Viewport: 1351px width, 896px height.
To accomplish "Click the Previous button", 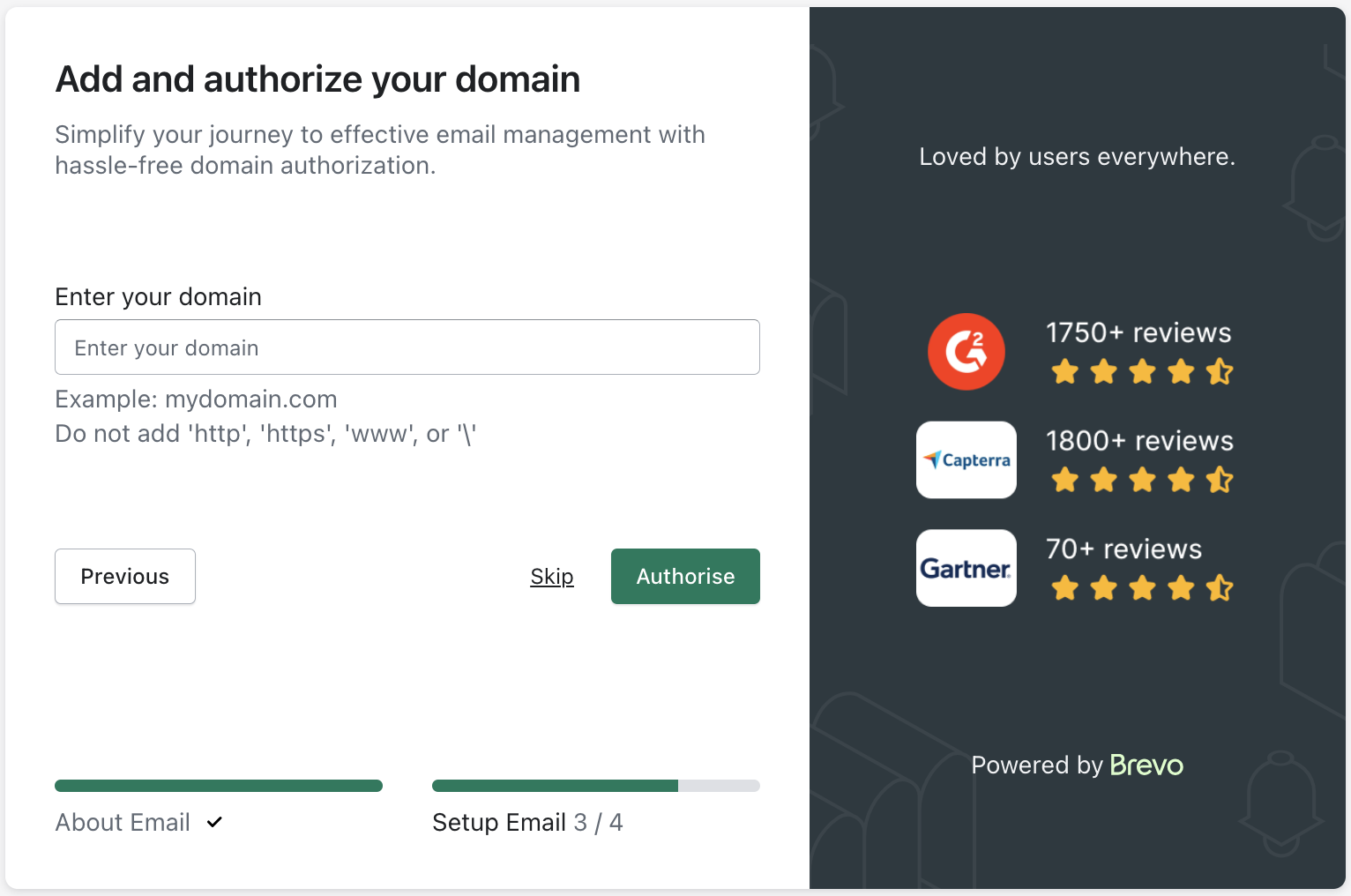I will click(124, 576).
